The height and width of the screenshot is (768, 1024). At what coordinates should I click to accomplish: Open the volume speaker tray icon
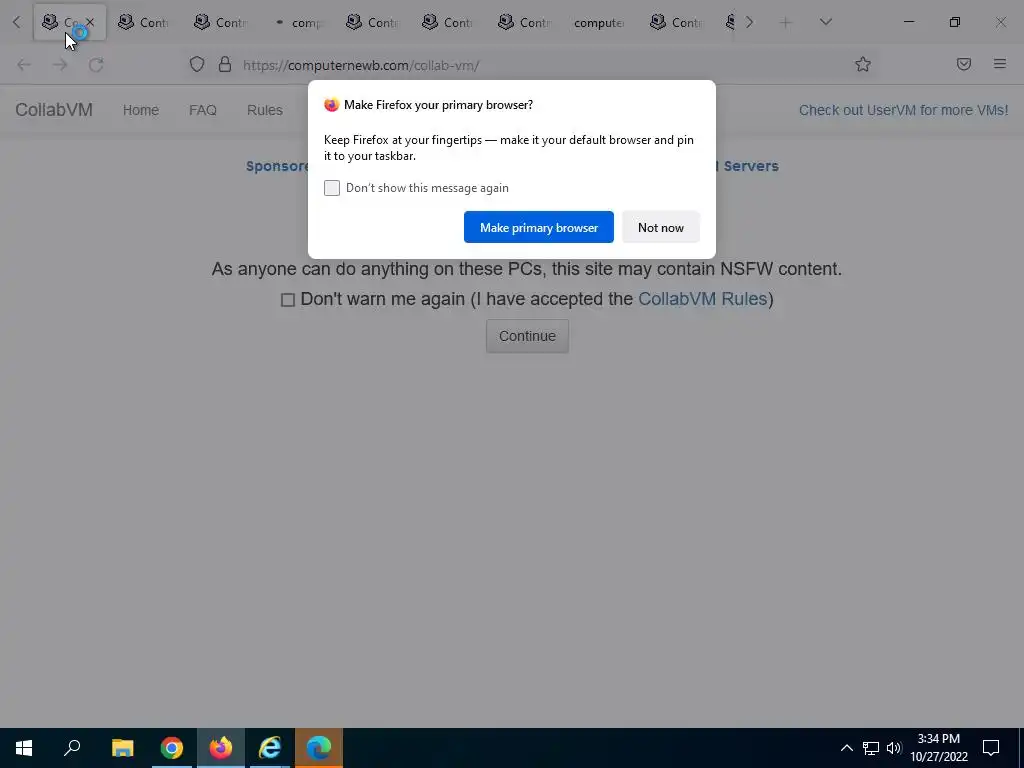894,748
